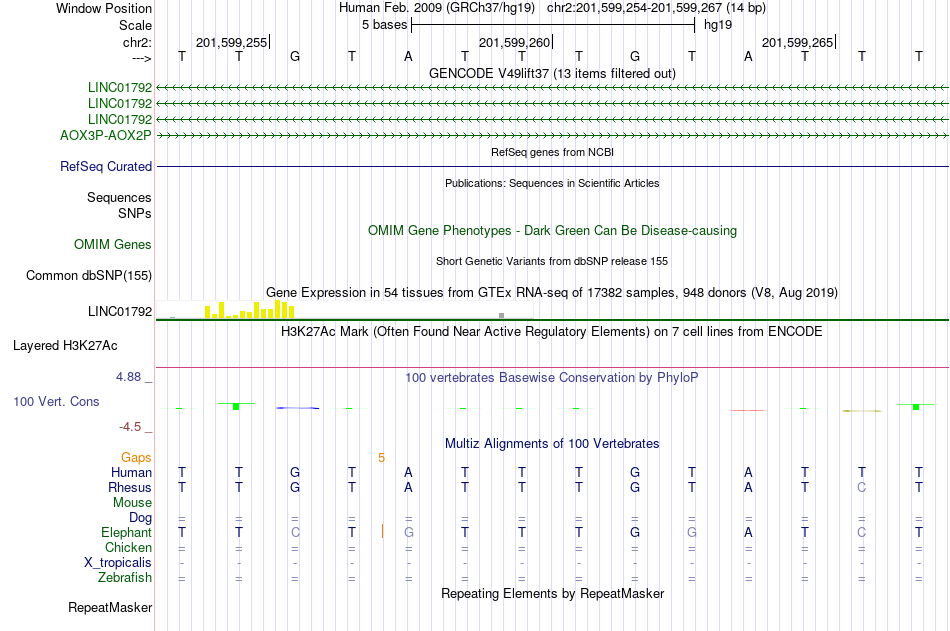Screen dimensions: 950x631
Task: Click the Gaps row label
Action: pos(136,457)
